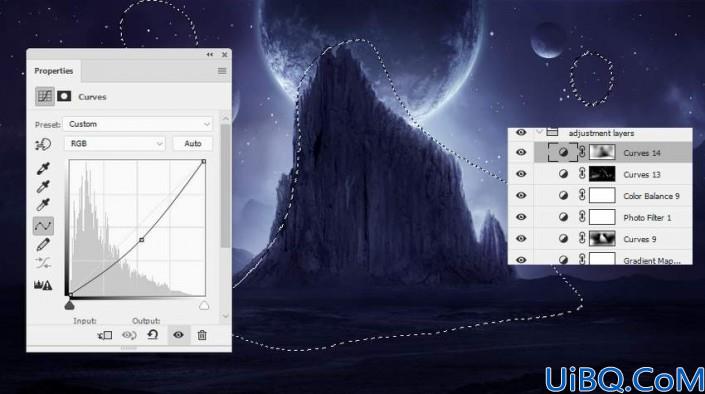
Task: Click the black point input slider
Action: 69,306
